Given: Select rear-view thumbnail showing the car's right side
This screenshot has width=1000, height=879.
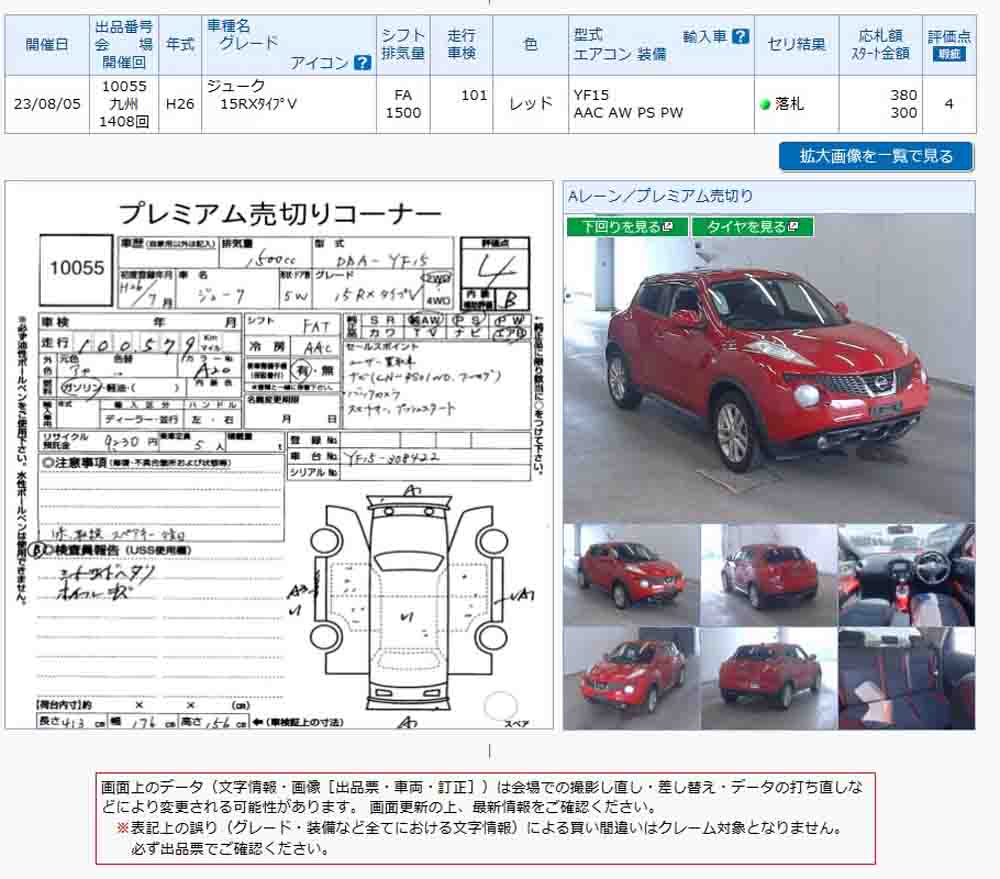Looking at the screenshot, I should (x=768, y=678).
